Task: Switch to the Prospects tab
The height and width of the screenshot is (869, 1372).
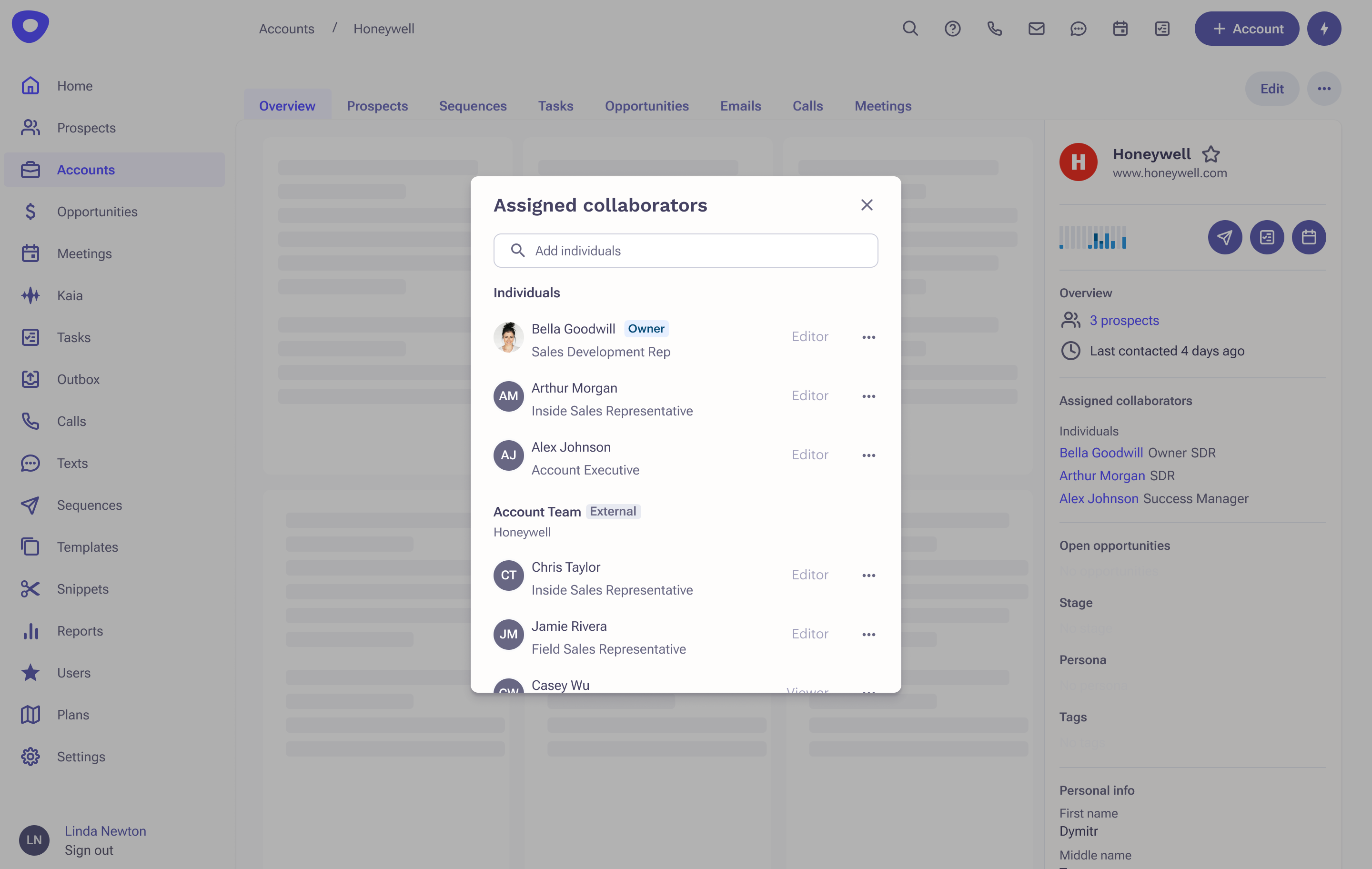Action: click(x=377, y=105)
